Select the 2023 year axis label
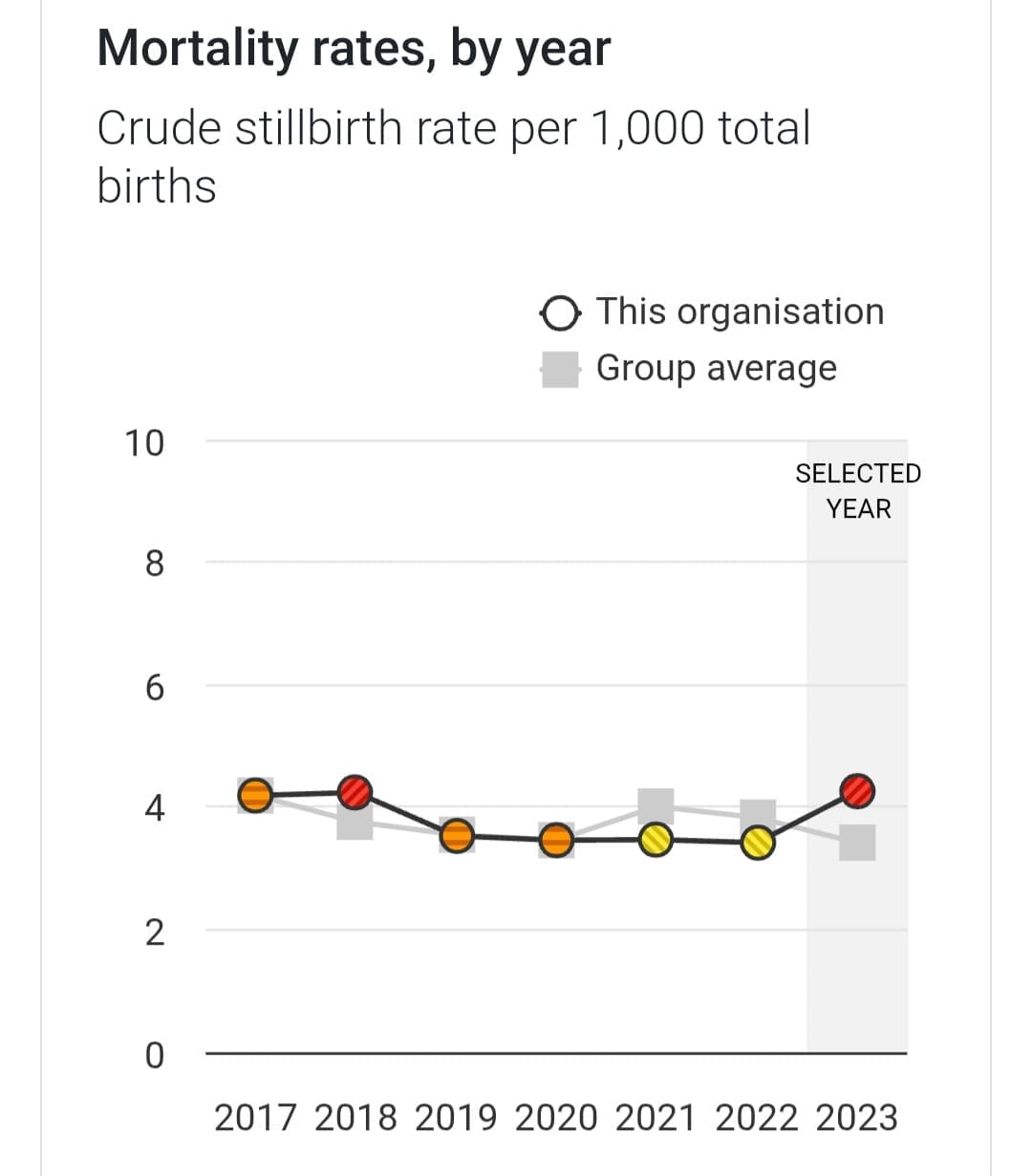Image resolution: width=1032 pixels, height=1176 pixels. [857, 1118]
